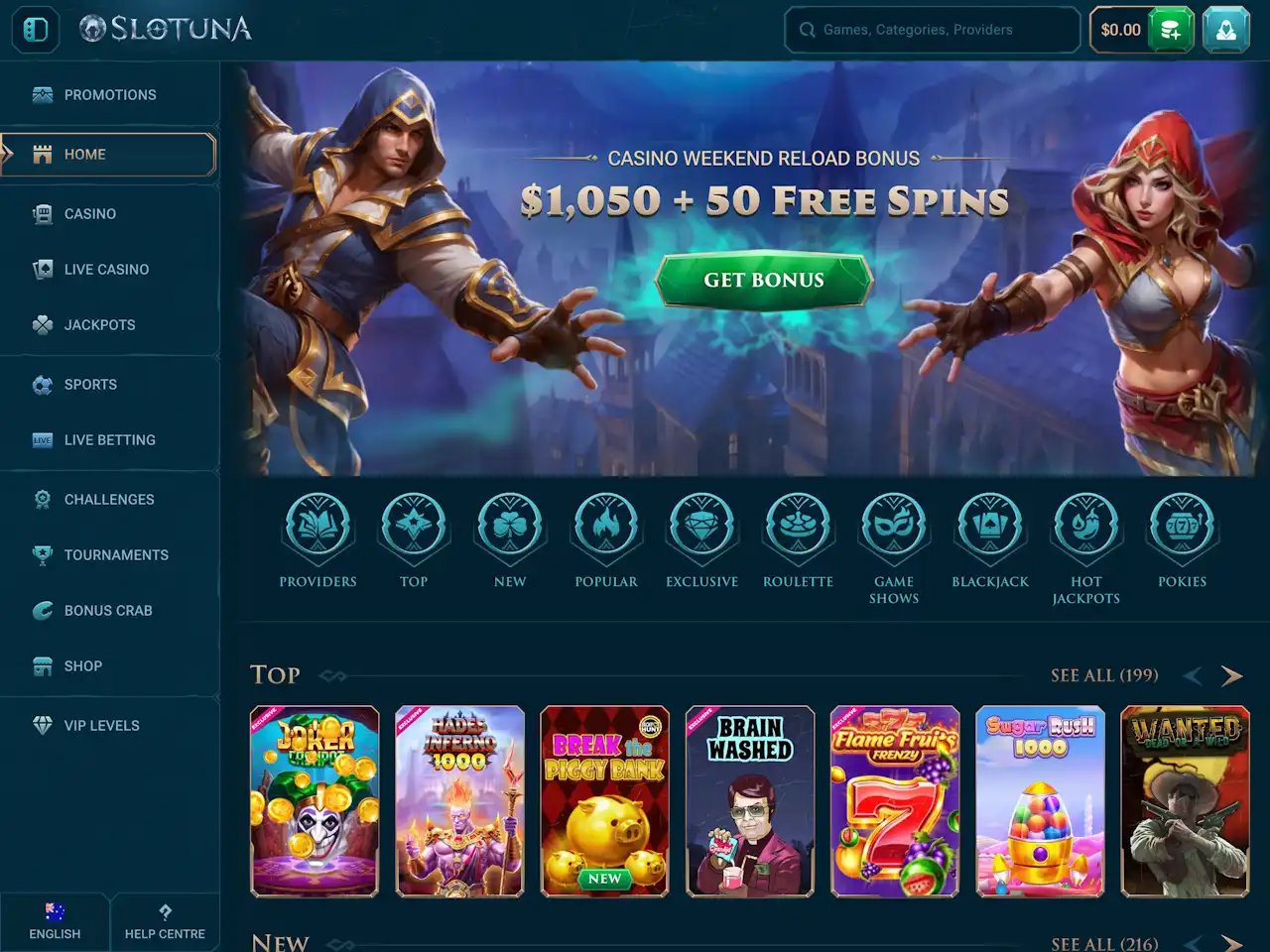This screenshot has height=952, width=1270.
Task: Show previous Top games with left arrow
Action: click(x=1193, y=675)
